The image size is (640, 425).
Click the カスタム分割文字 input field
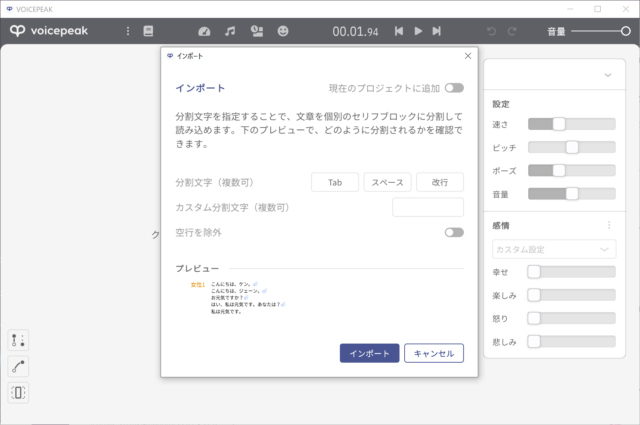click(428, 207)
